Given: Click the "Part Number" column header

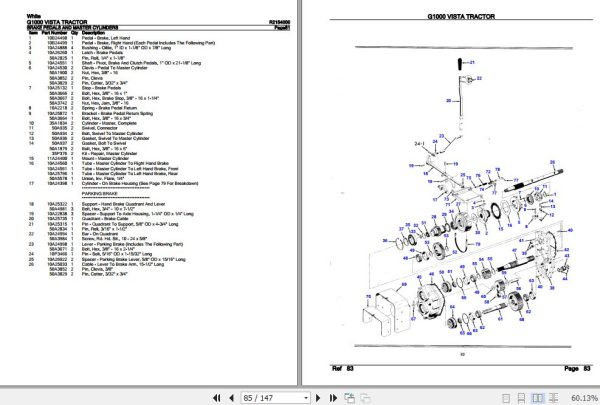Looking at the screenshot, I should pyautogui.click(x=54, y=33).
